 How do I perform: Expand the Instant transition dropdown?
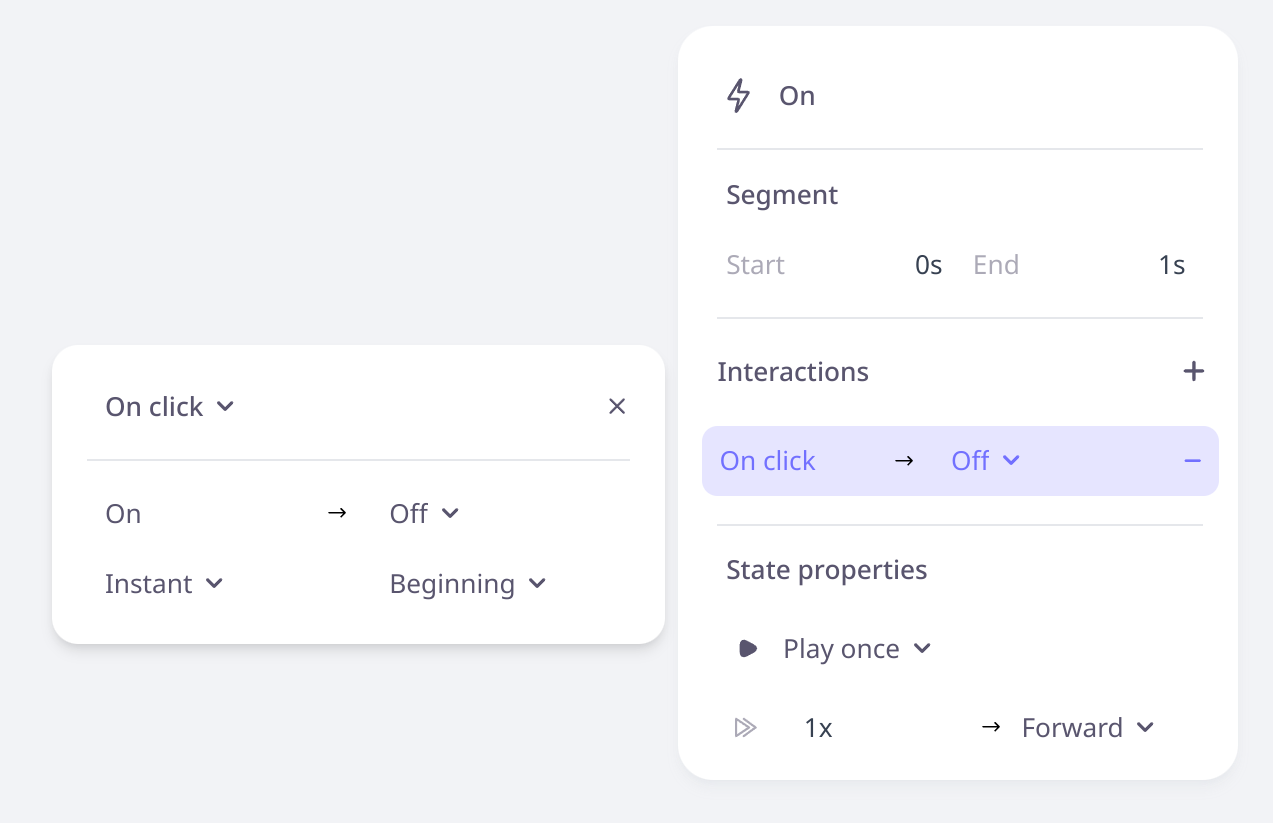(164, 584)
